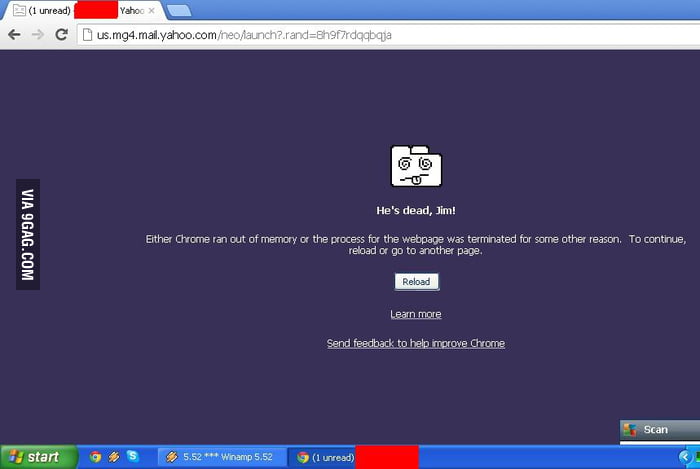Screen dimensions: 700x469
Task: Select the '(1 unread)' Yahoo browser tab
Action: [60, 10]
